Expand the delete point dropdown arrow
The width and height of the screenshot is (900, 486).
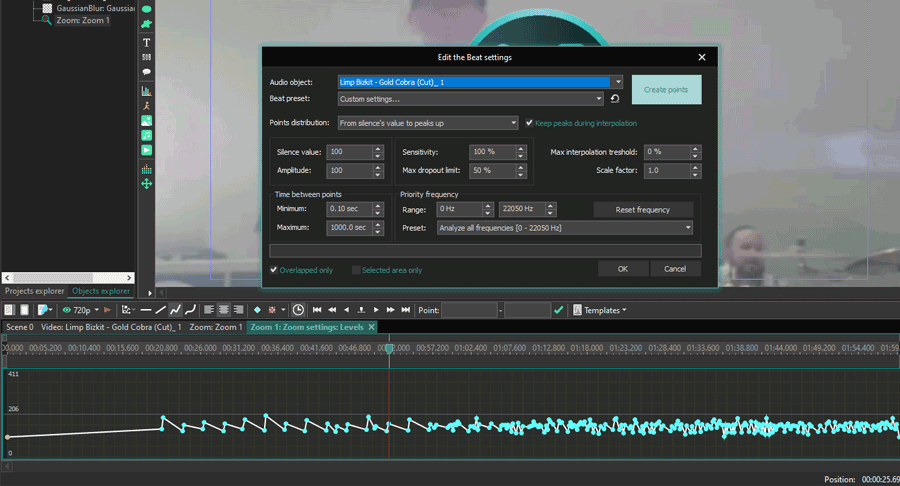283,310
